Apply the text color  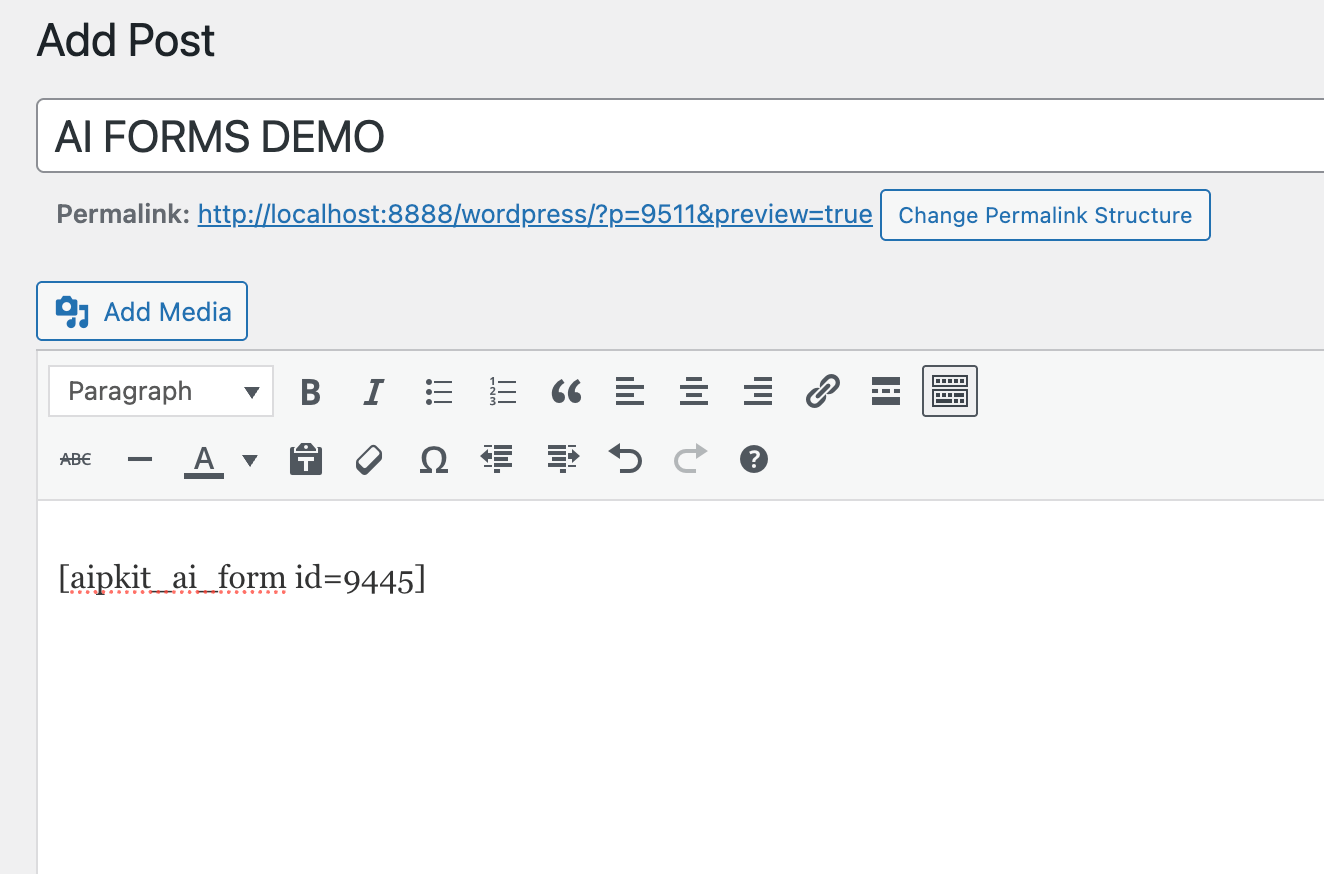click(x=204, y=460)
